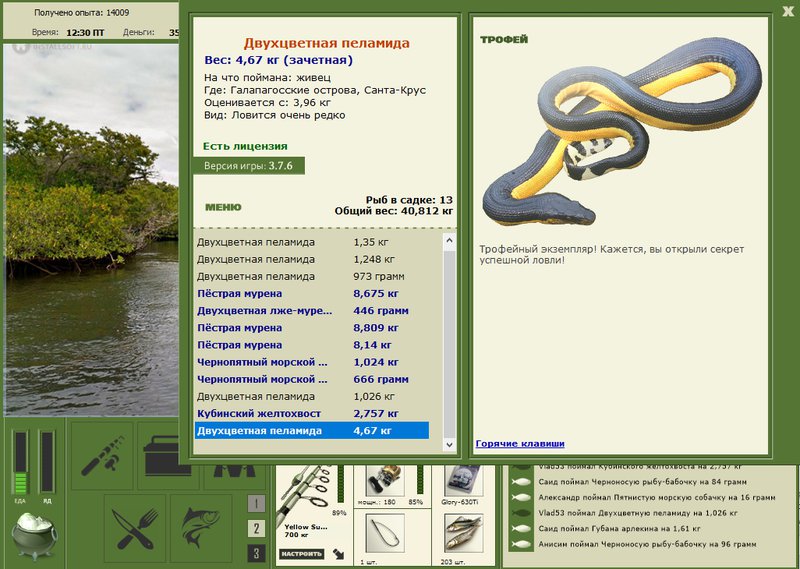This screenshot has height=569, width=800.
Task: Click the Версия игры: 3.7.6 badge
Action: pos(248,166)
